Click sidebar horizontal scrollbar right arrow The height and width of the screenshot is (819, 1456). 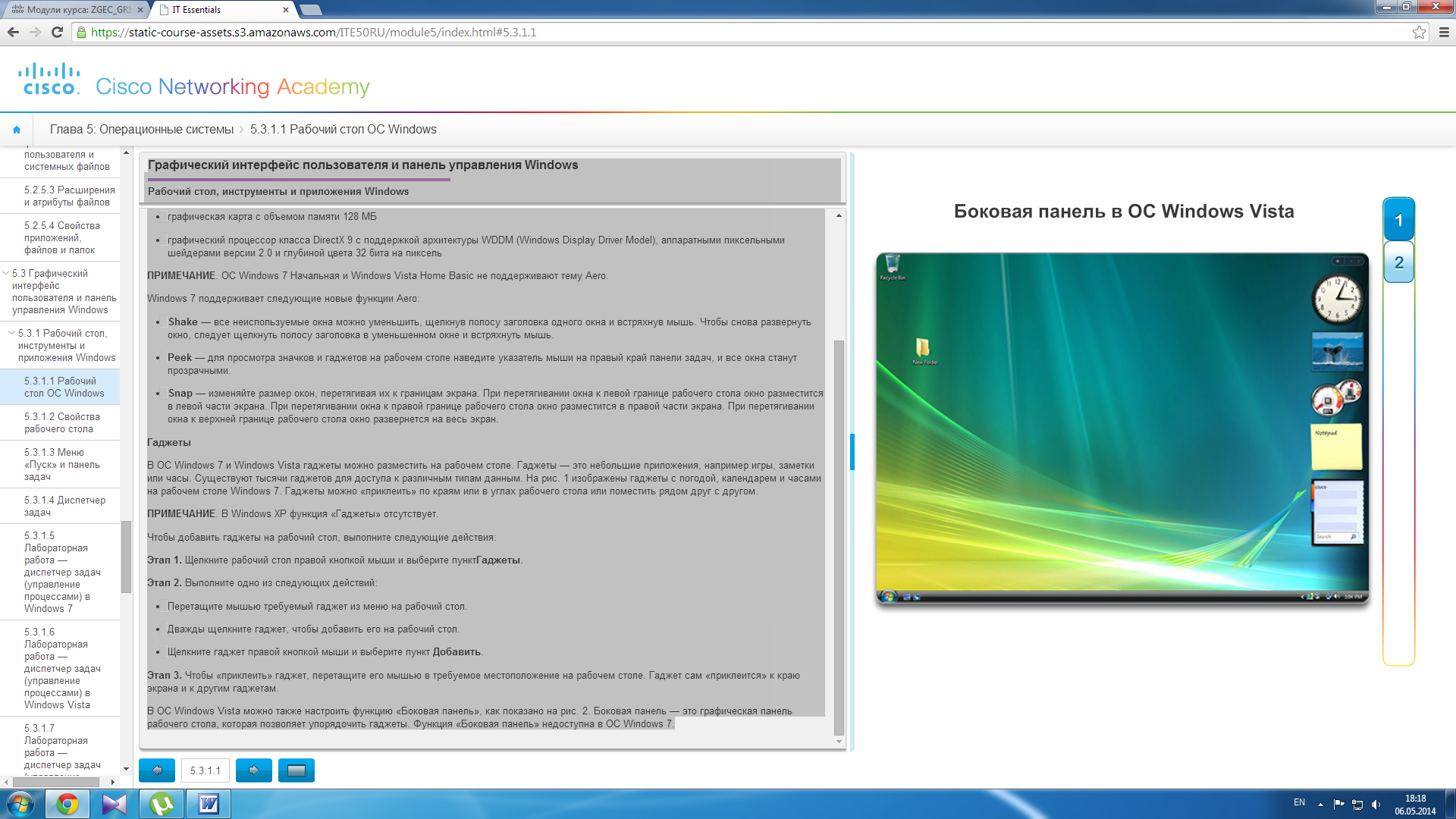click(x=113, y=782)
